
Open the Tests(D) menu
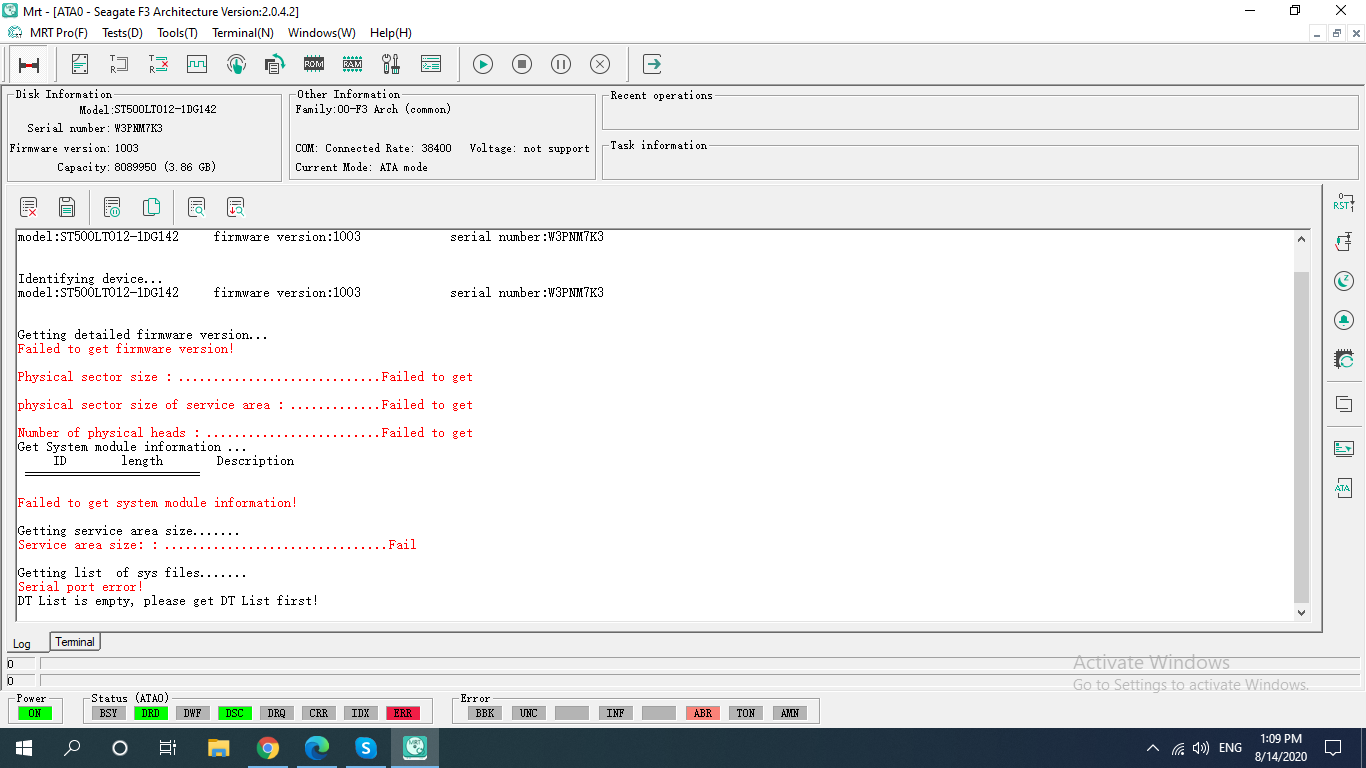122,33
